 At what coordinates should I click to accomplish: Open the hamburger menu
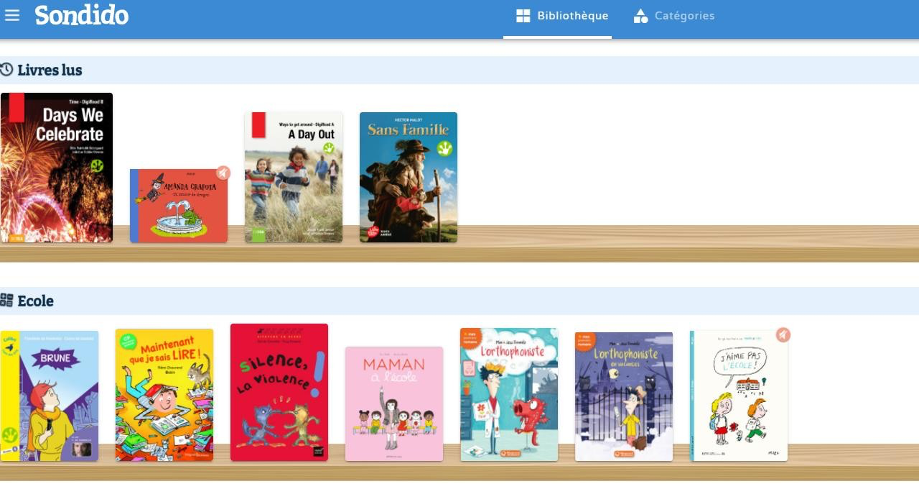click(x=12, y=15)
